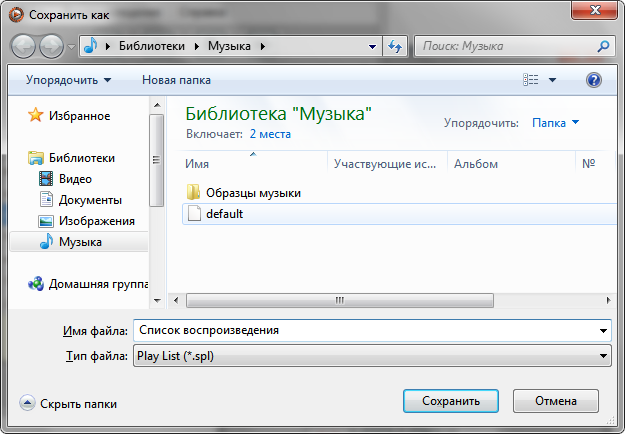The height and width of the screenshot is (434, 625).
Task: Click the Образцы музыки folder icon
Action: pyautogui.click(x=193, y=192)
